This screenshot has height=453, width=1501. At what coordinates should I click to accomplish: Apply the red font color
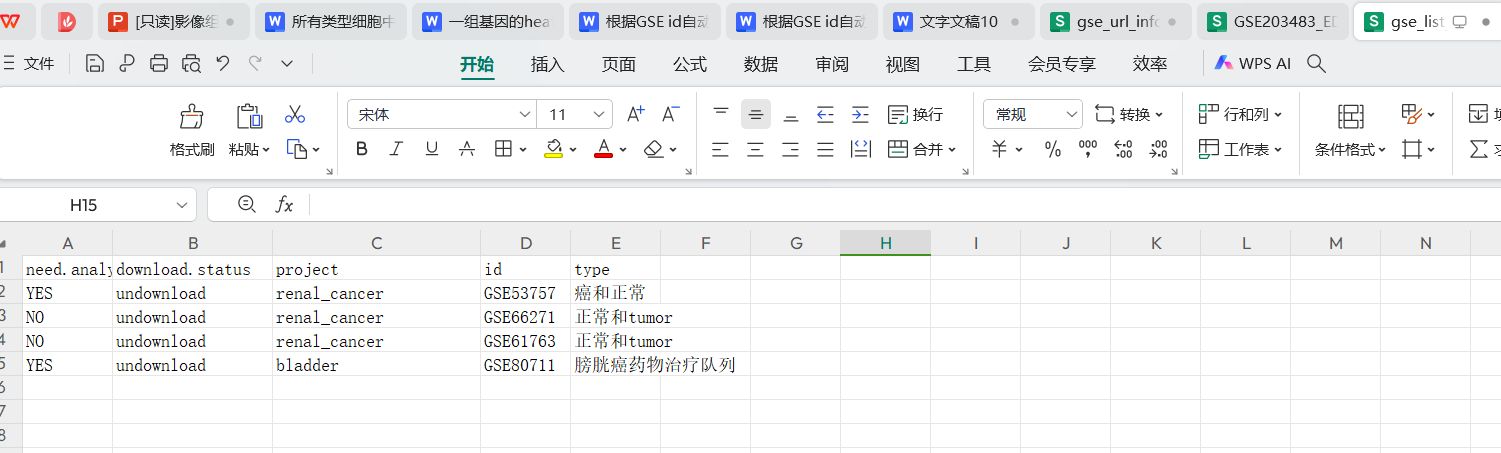[x=603, y=149]
